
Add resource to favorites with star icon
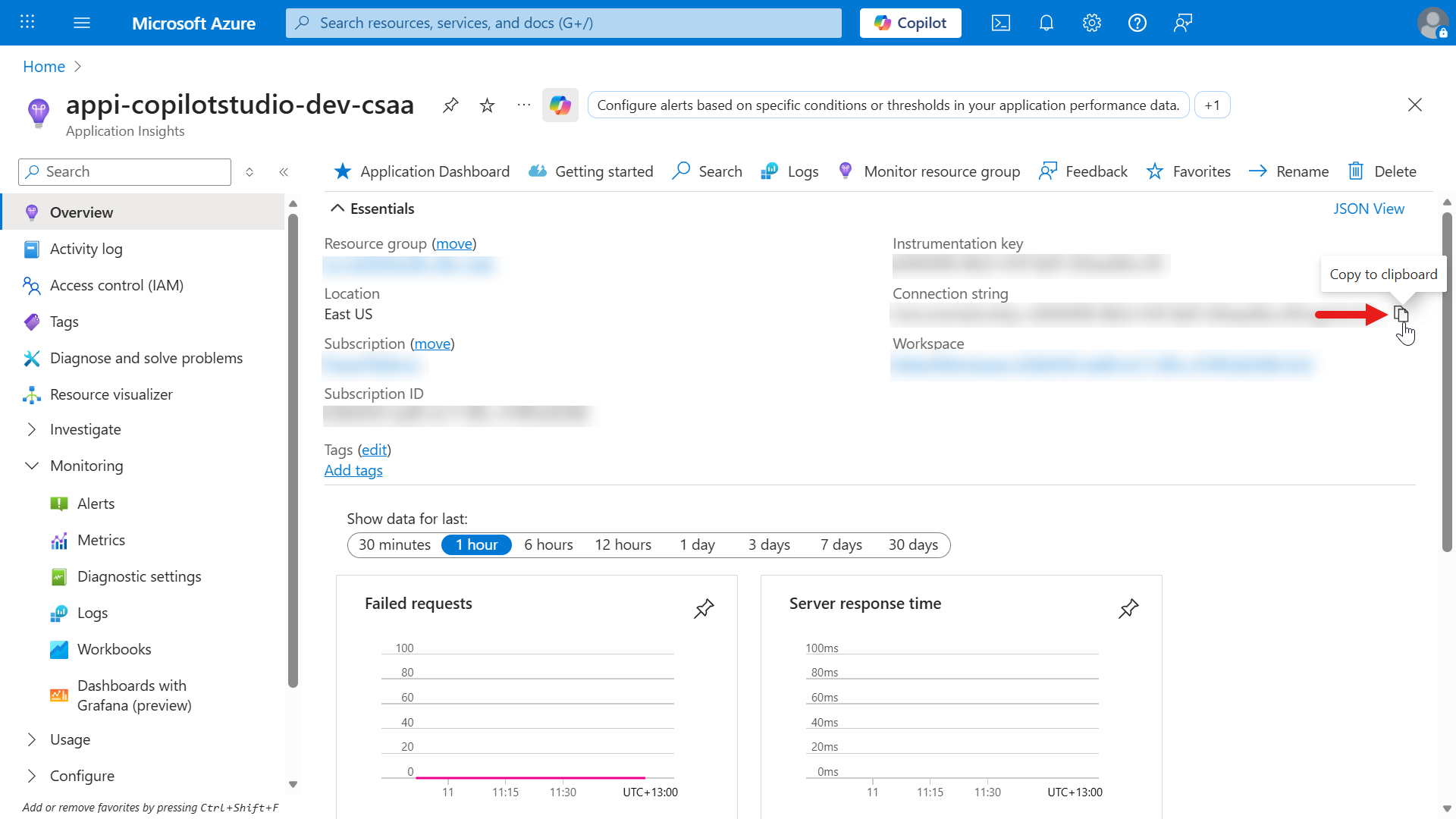tap(487, 105)
